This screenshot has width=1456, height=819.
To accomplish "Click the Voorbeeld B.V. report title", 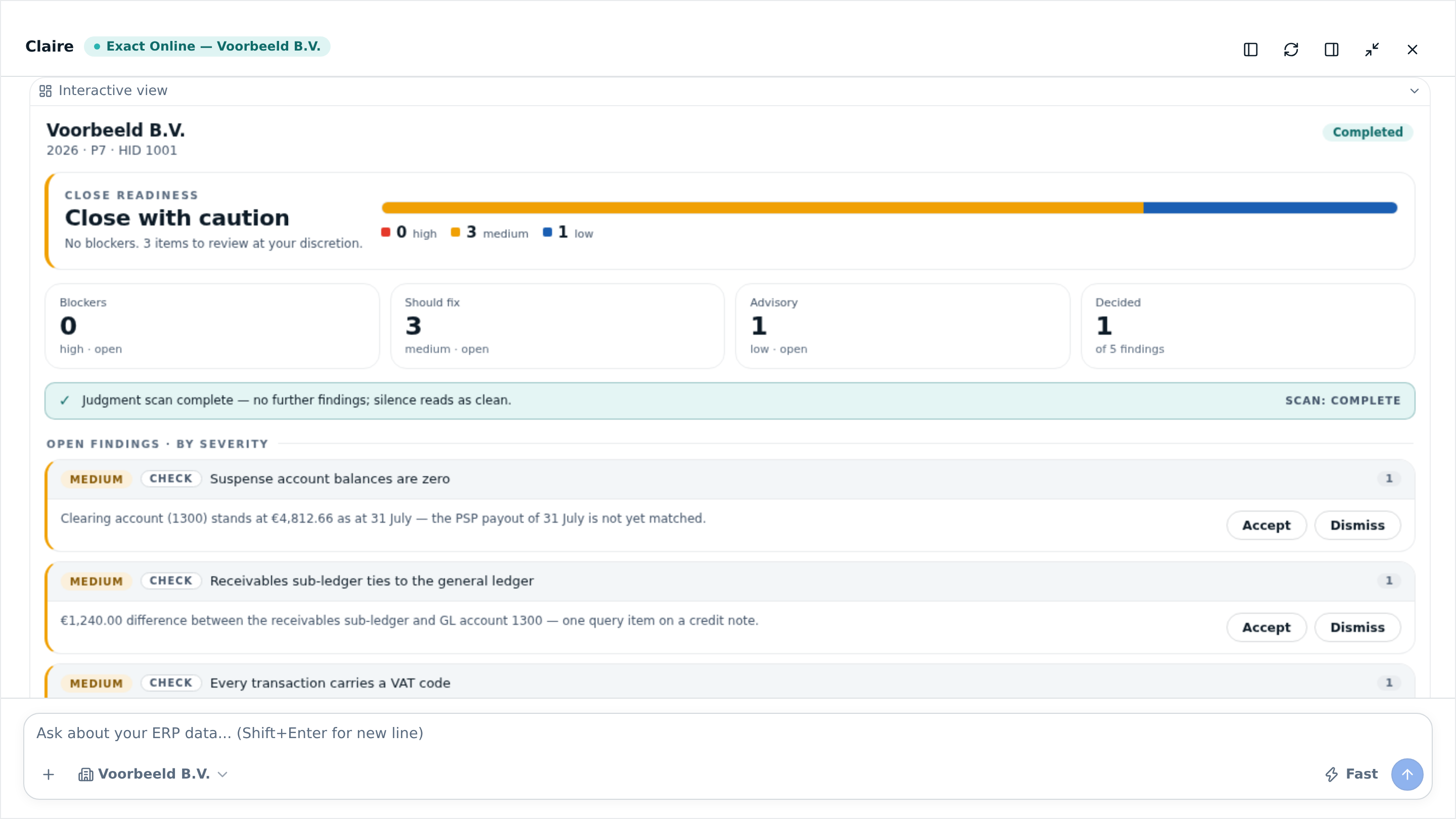I will [x=115, y=130].
